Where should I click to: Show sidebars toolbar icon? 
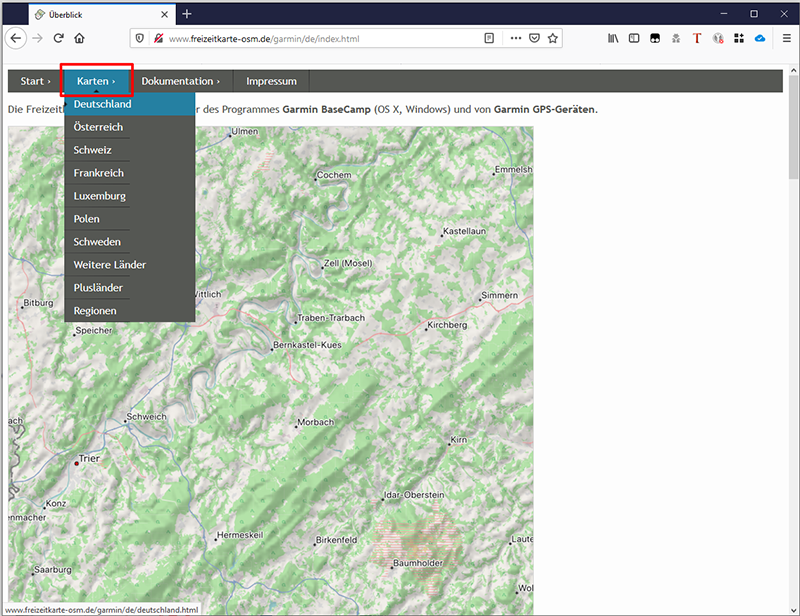coord(634,38)
